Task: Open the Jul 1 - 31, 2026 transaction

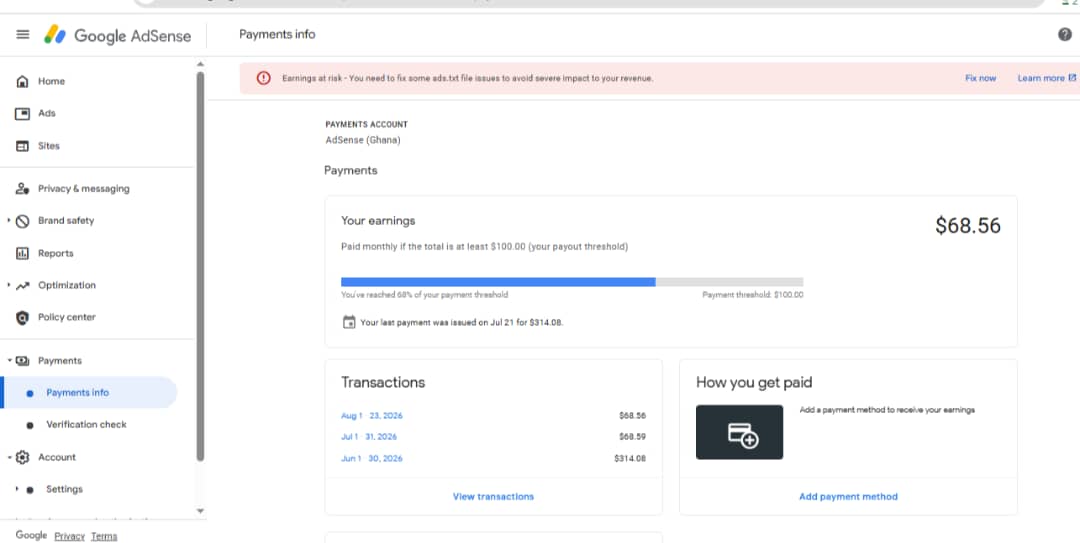Action: pyautogui.click(x=368, y=437)
